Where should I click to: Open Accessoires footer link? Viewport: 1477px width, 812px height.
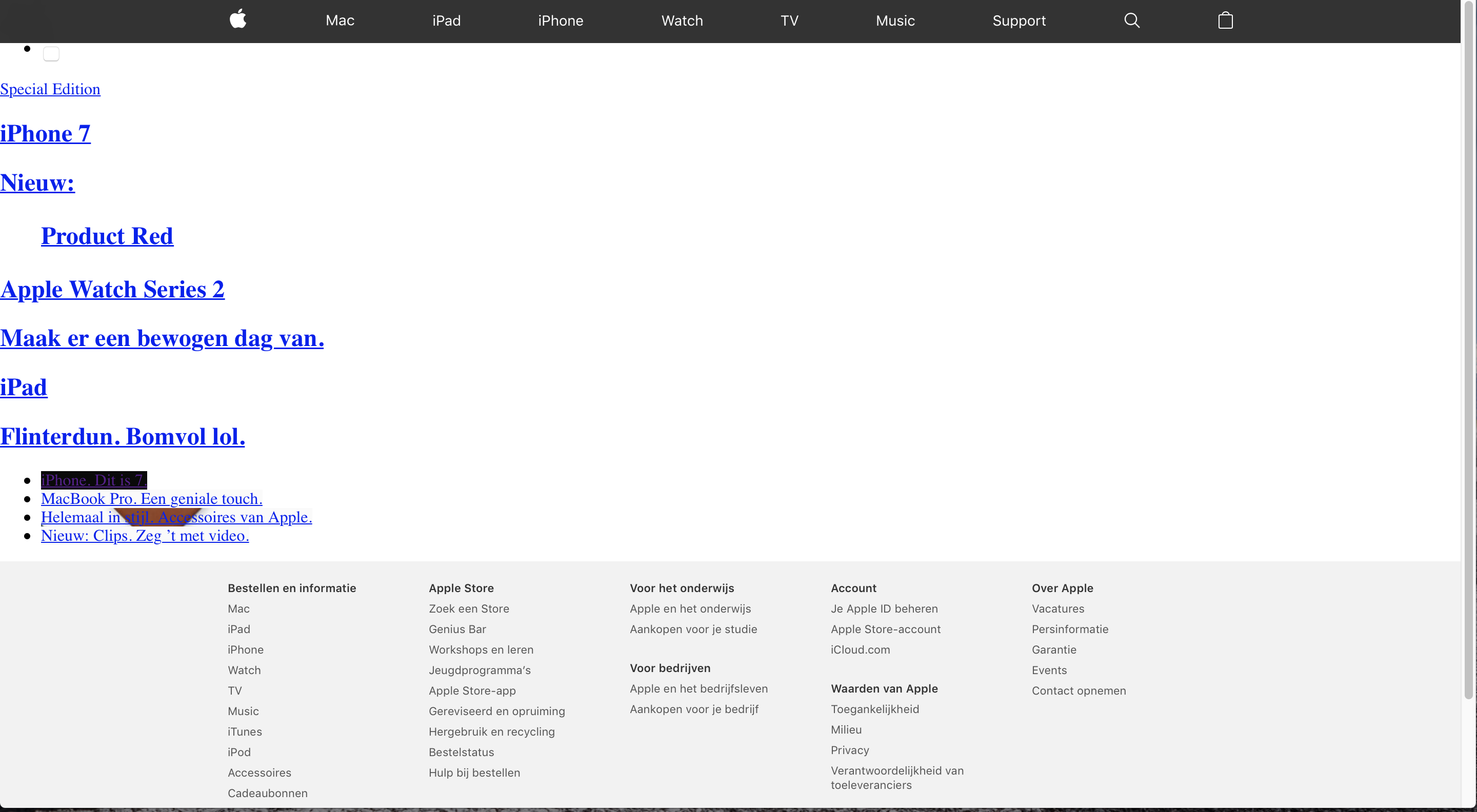coord(259,773)
